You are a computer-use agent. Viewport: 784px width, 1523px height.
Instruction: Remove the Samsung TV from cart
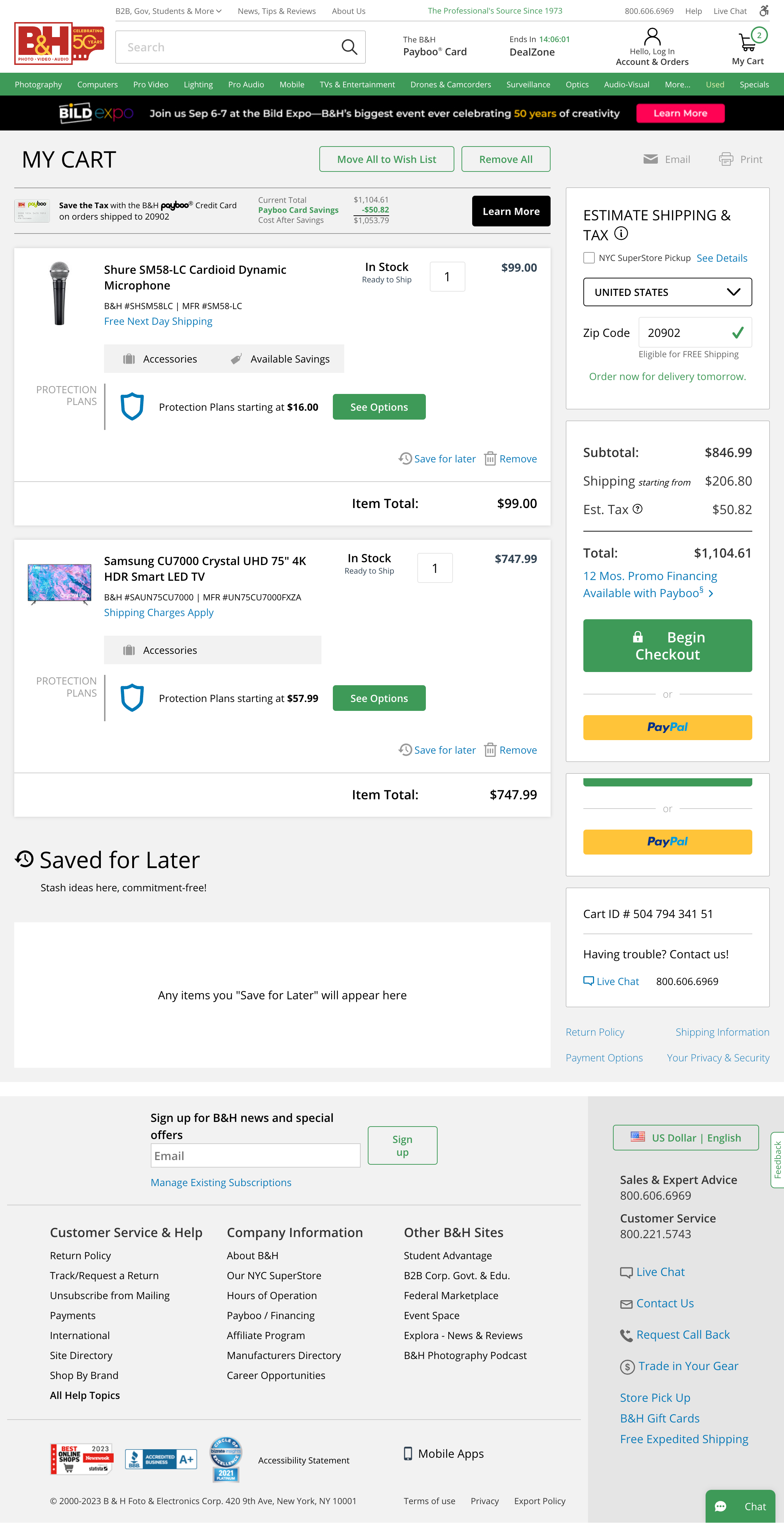(510, 750)
